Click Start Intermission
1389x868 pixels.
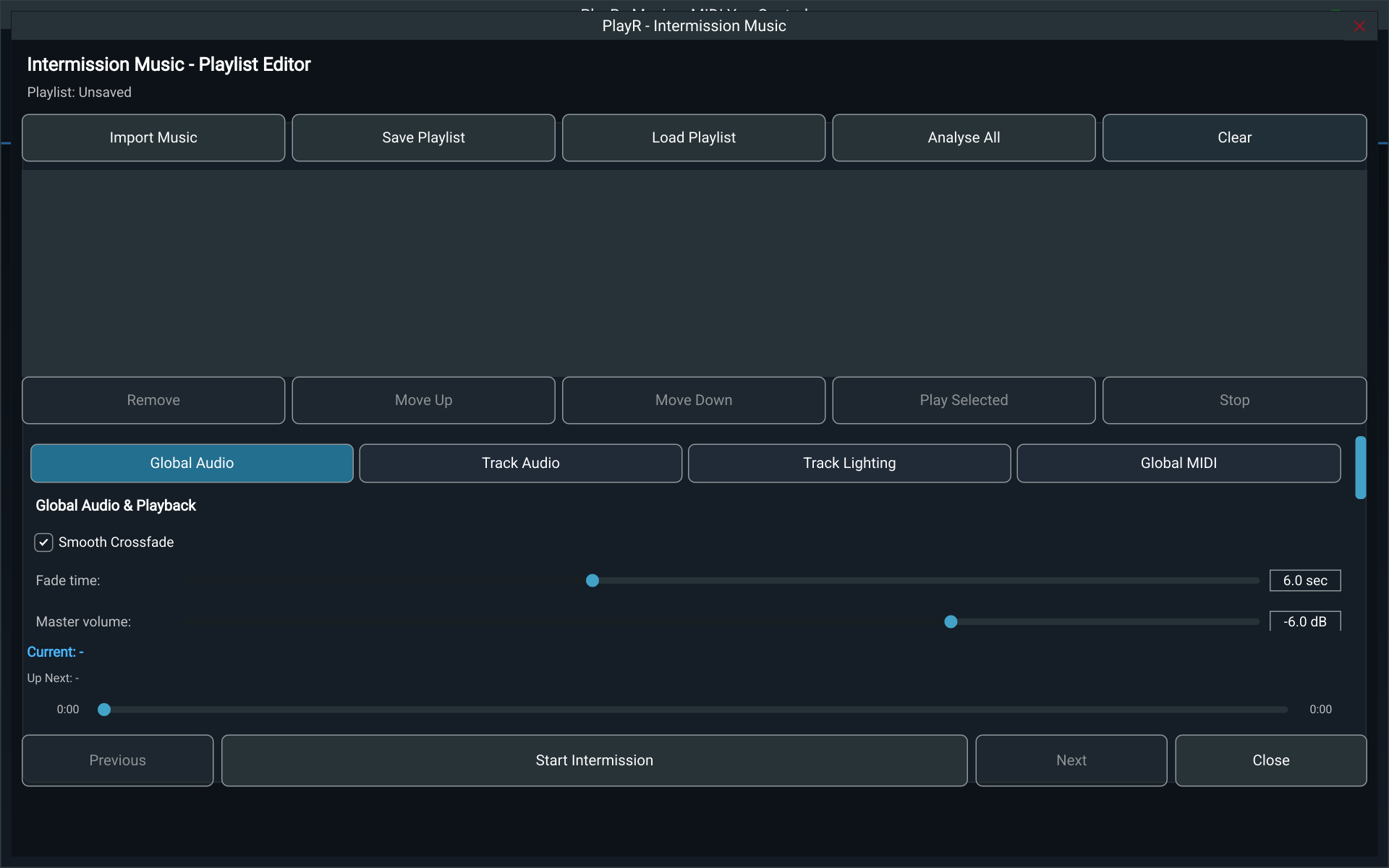595,760
